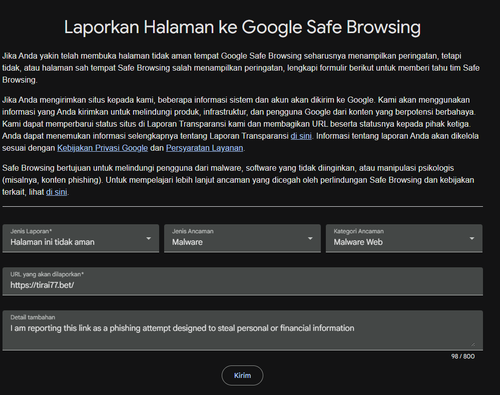Open the Kebijakan Privasi Google link

point(102,148)
